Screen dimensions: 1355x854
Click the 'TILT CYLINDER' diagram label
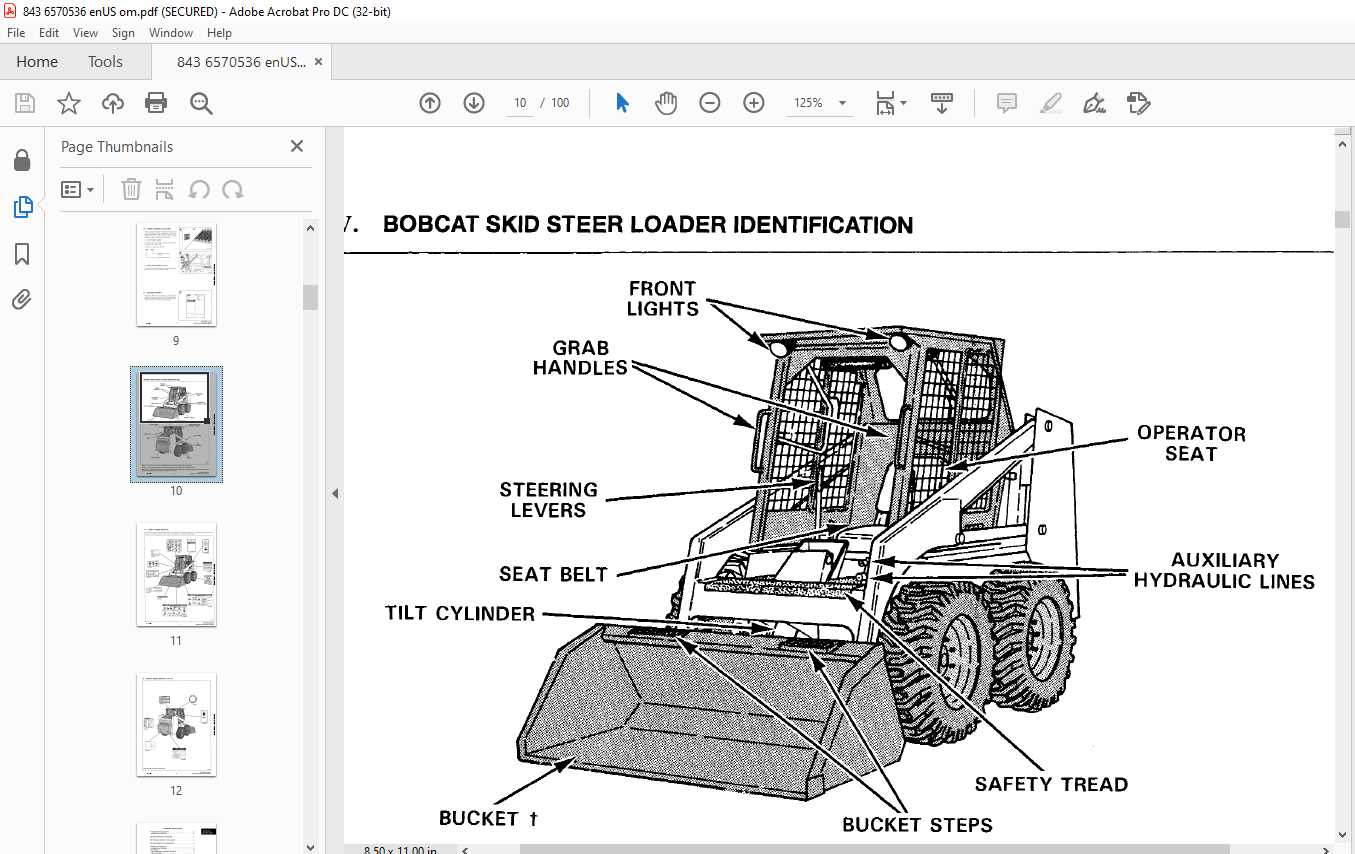460,613
